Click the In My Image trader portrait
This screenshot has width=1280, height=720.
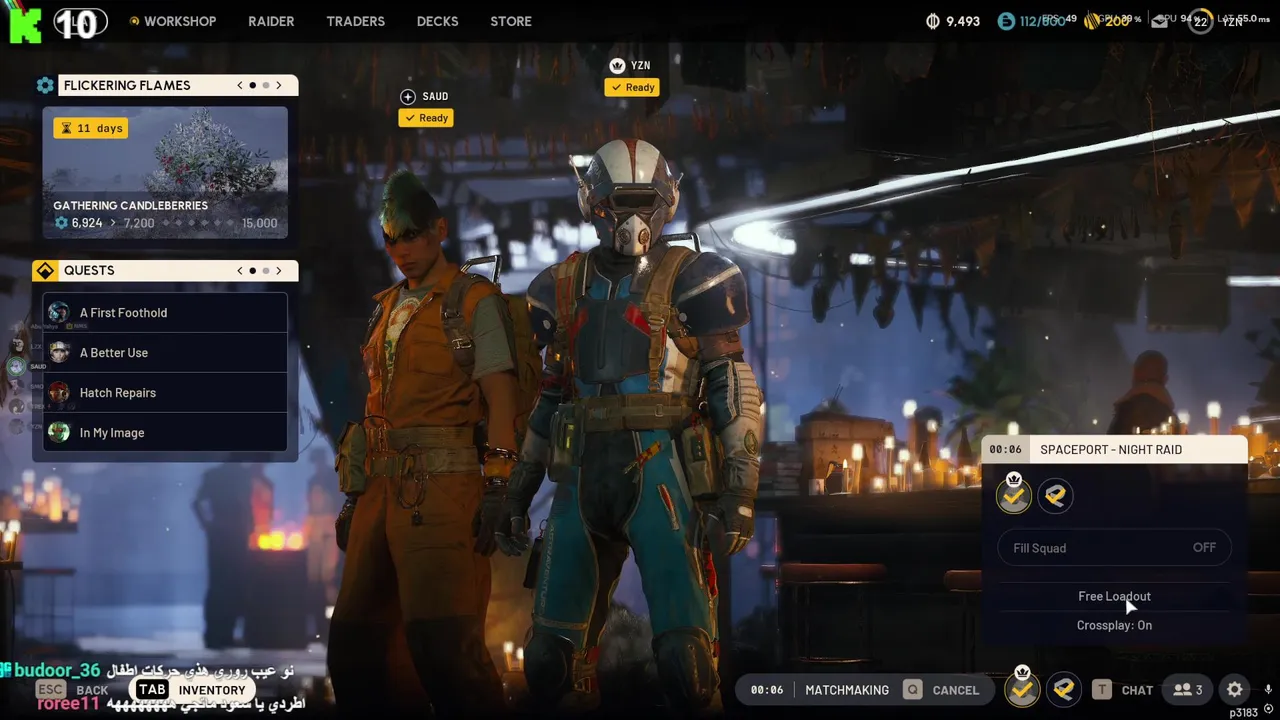click(59, 433)
